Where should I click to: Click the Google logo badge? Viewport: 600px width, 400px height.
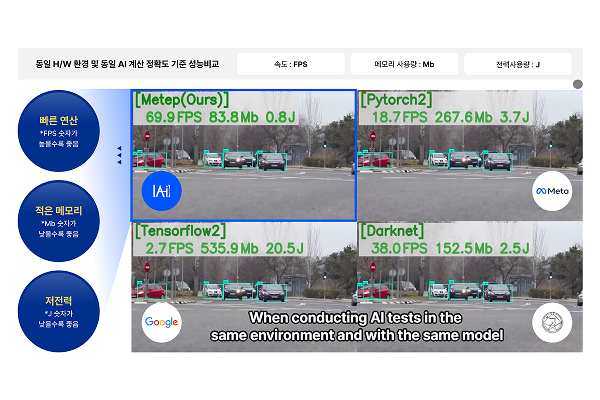(x=161, y=322)
